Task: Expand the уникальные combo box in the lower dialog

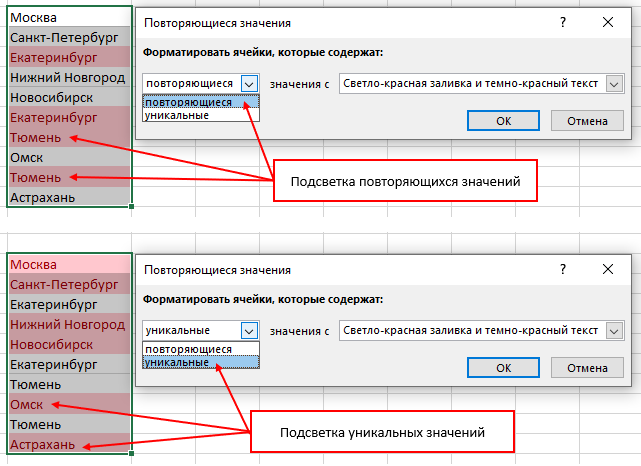Action: pos(249,331)
